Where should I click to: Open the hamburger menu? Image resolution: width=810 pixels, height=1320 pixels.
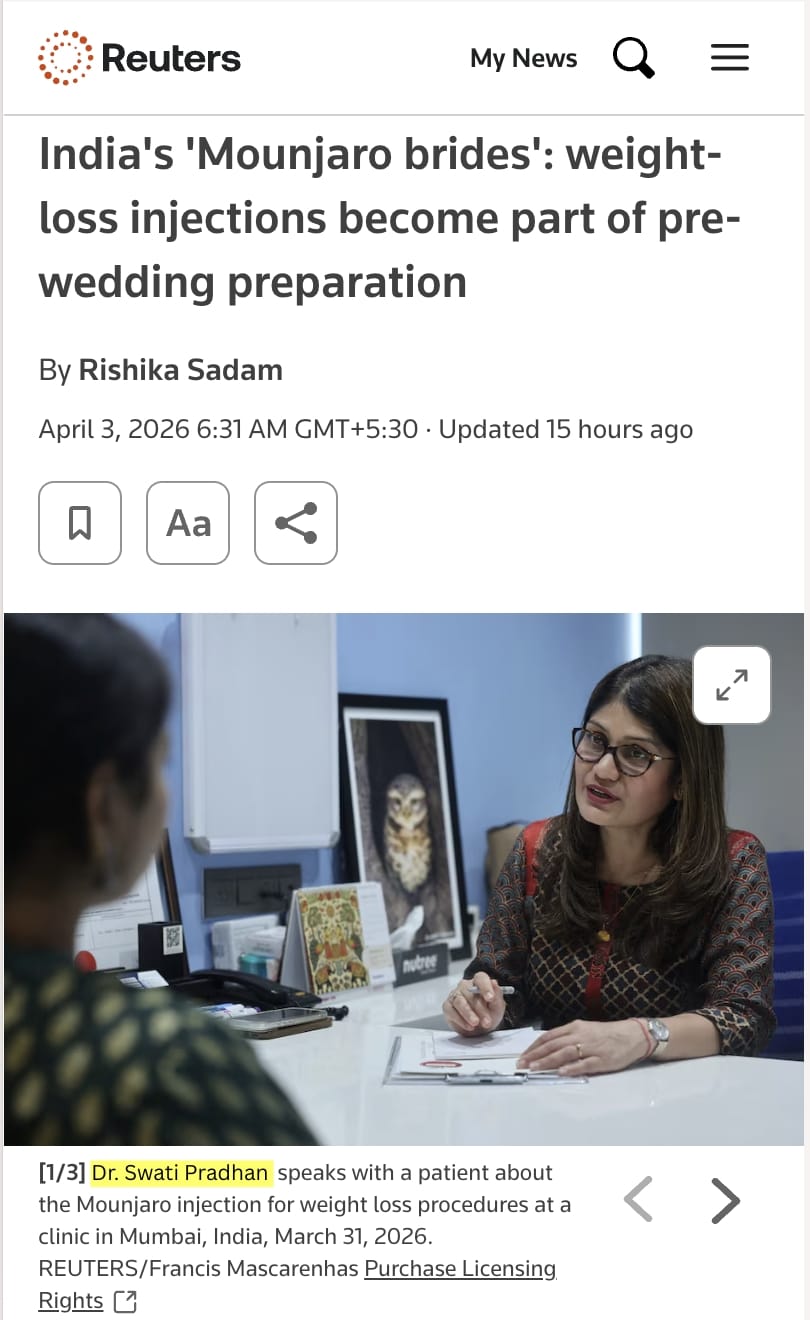(730, 58)
